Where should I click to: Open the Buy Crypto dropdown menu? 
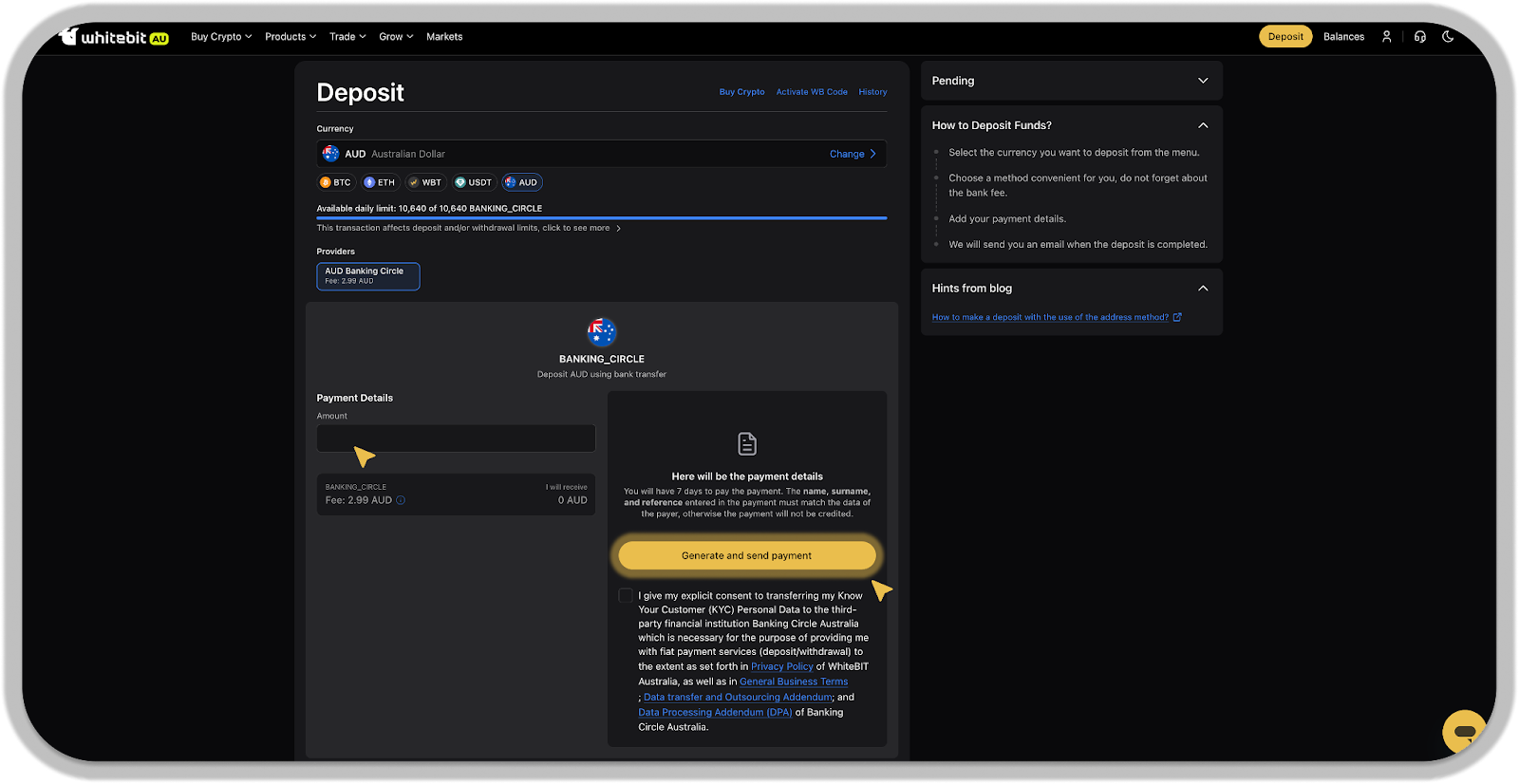(220, 36)
